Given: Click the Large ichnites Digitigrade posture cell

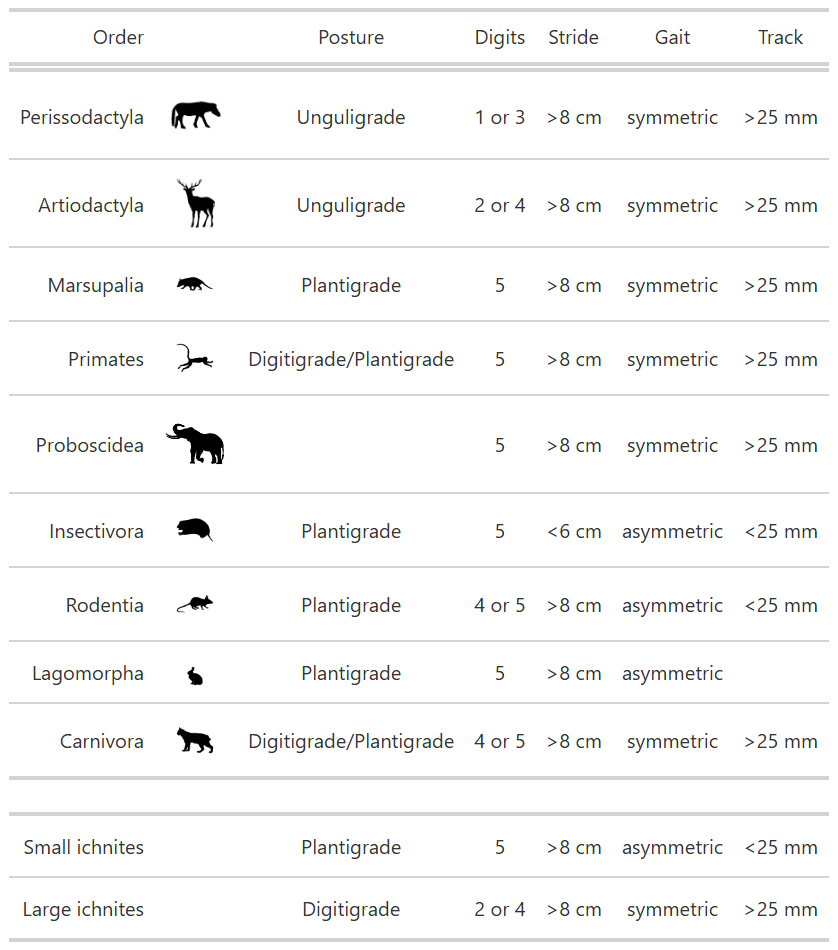Looking at the screenshot, I should click(351, 910).
